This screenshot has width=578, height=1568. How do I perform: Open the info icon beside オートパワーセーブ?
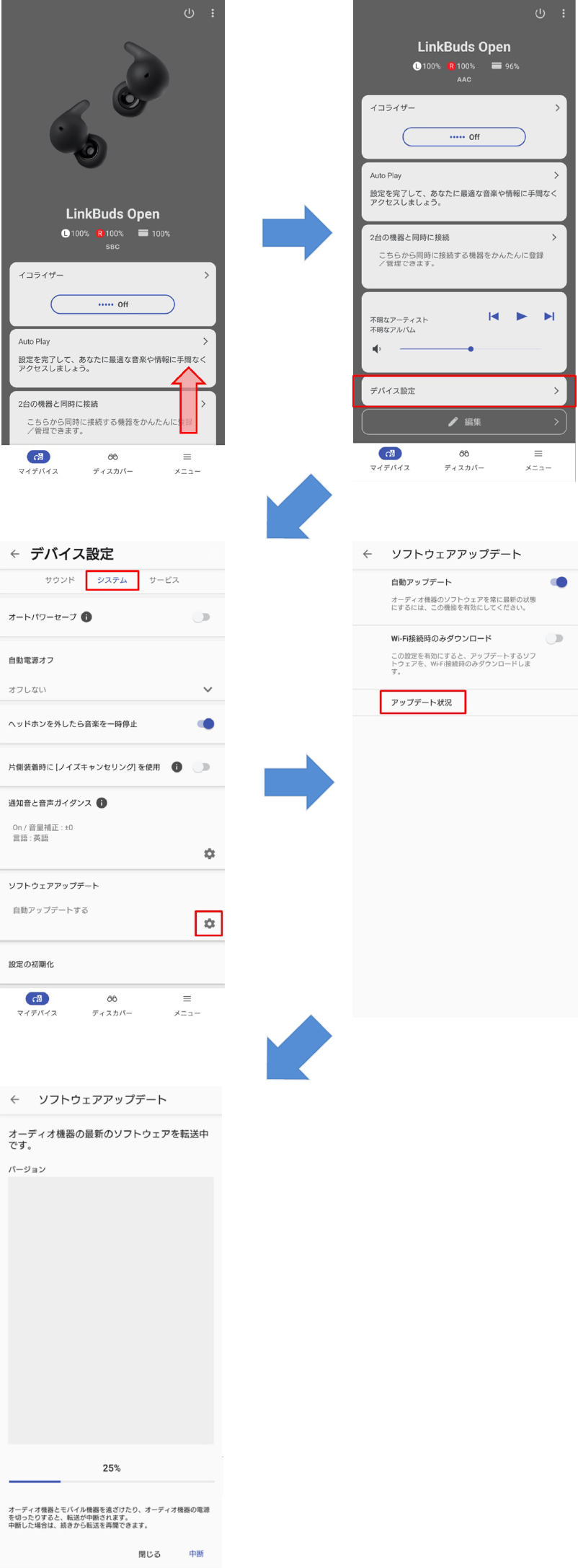point(86,617)
